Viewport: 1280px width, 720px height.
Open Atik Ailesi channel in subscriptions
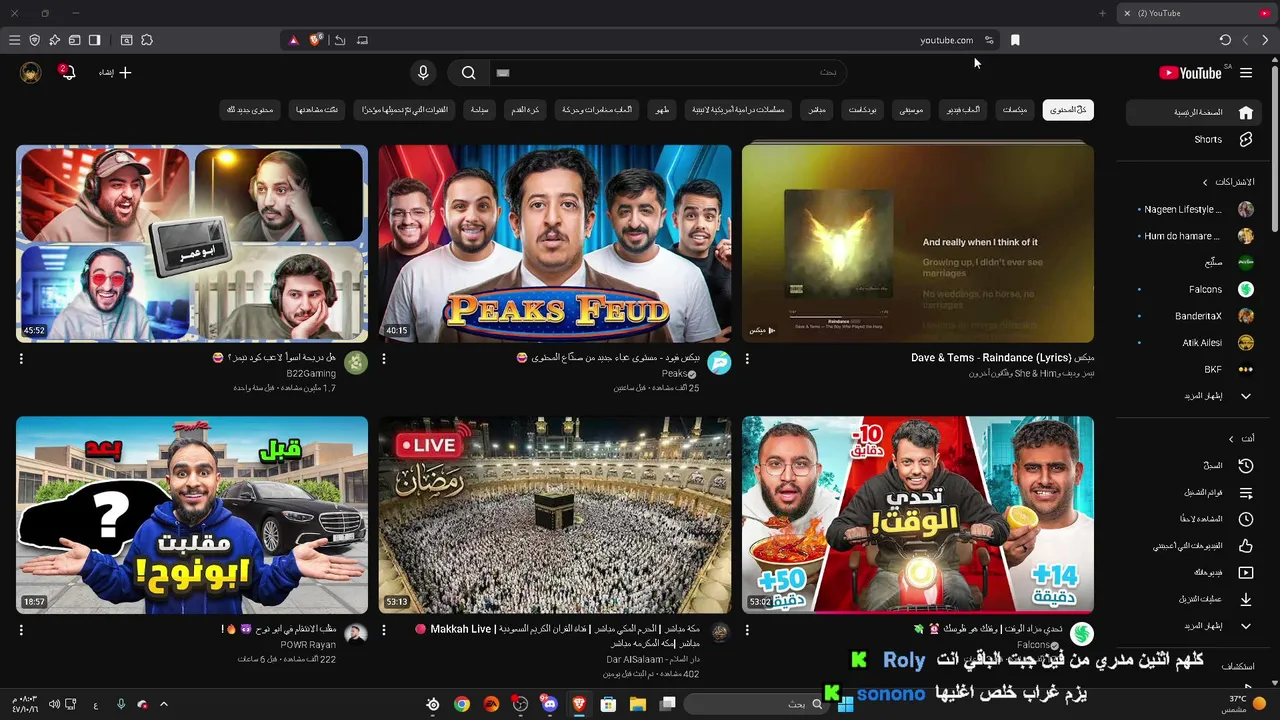(x=1195, y=343)
